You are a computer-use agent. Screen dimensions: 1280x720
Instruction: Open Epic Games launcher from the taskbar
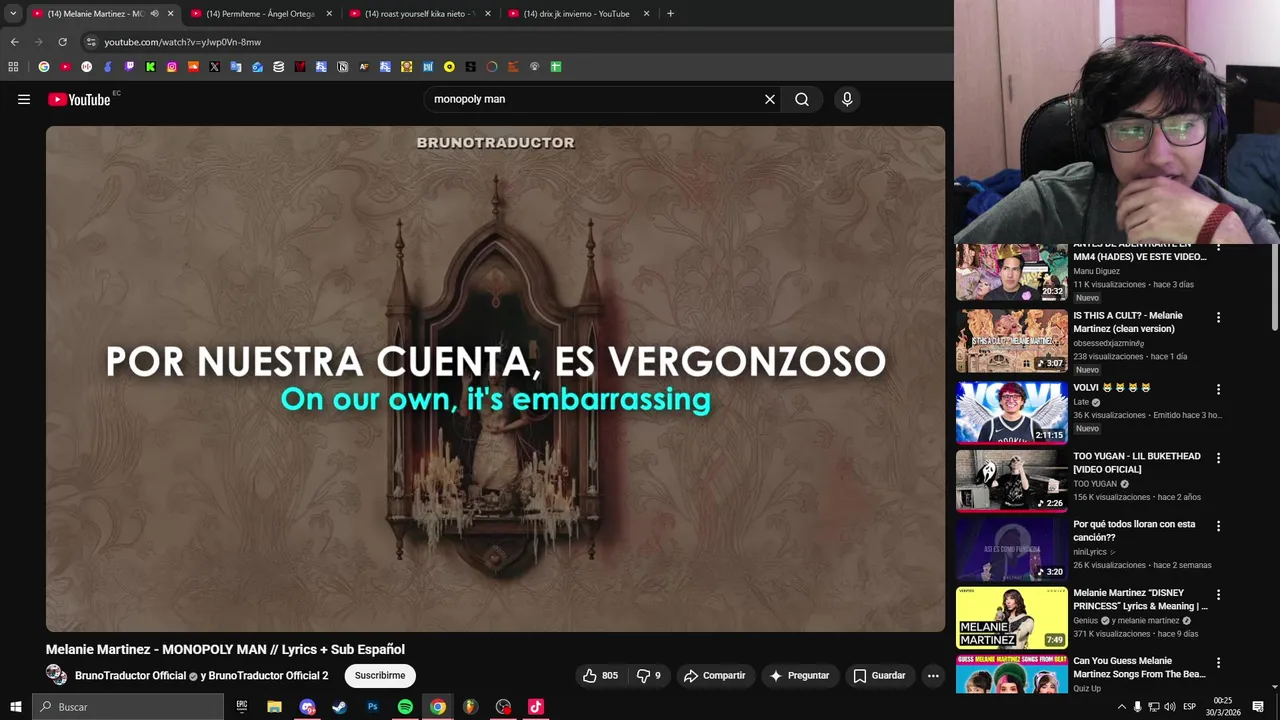tap(241, 707)
